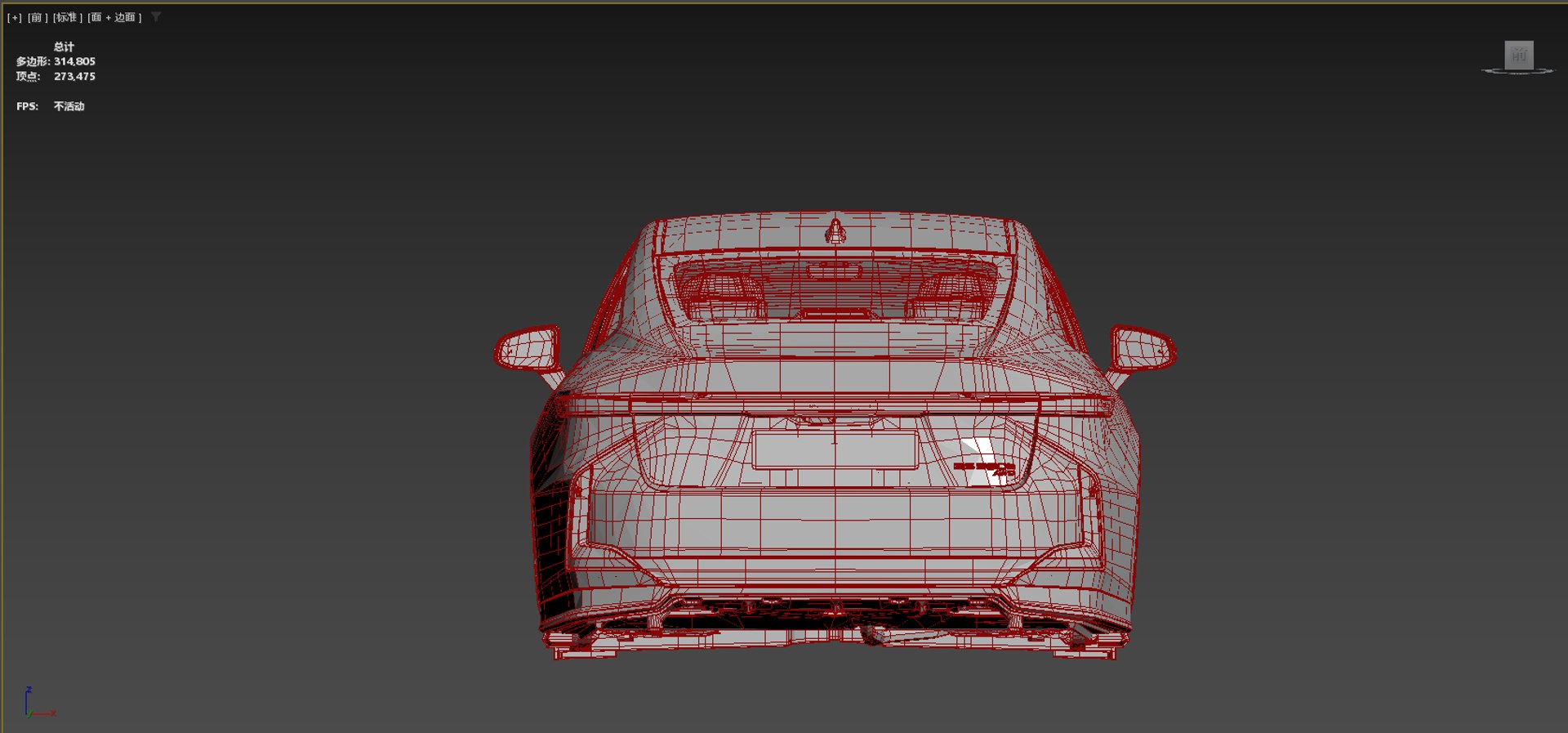Click the viewport filter funnel icon
The width and height of the screenshot is (1568, 733).
pos(156,16)
